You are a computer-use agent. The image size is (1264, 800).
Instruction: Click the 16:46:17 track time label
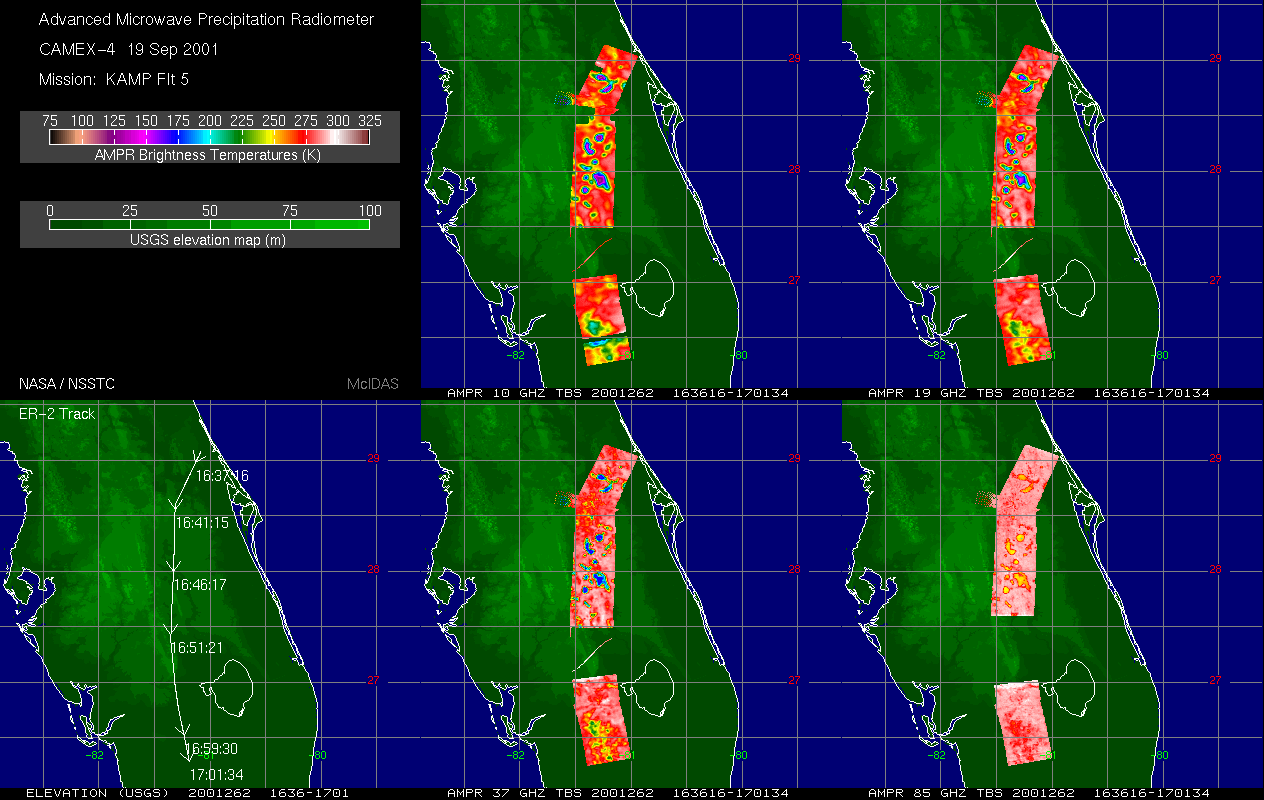201,585
